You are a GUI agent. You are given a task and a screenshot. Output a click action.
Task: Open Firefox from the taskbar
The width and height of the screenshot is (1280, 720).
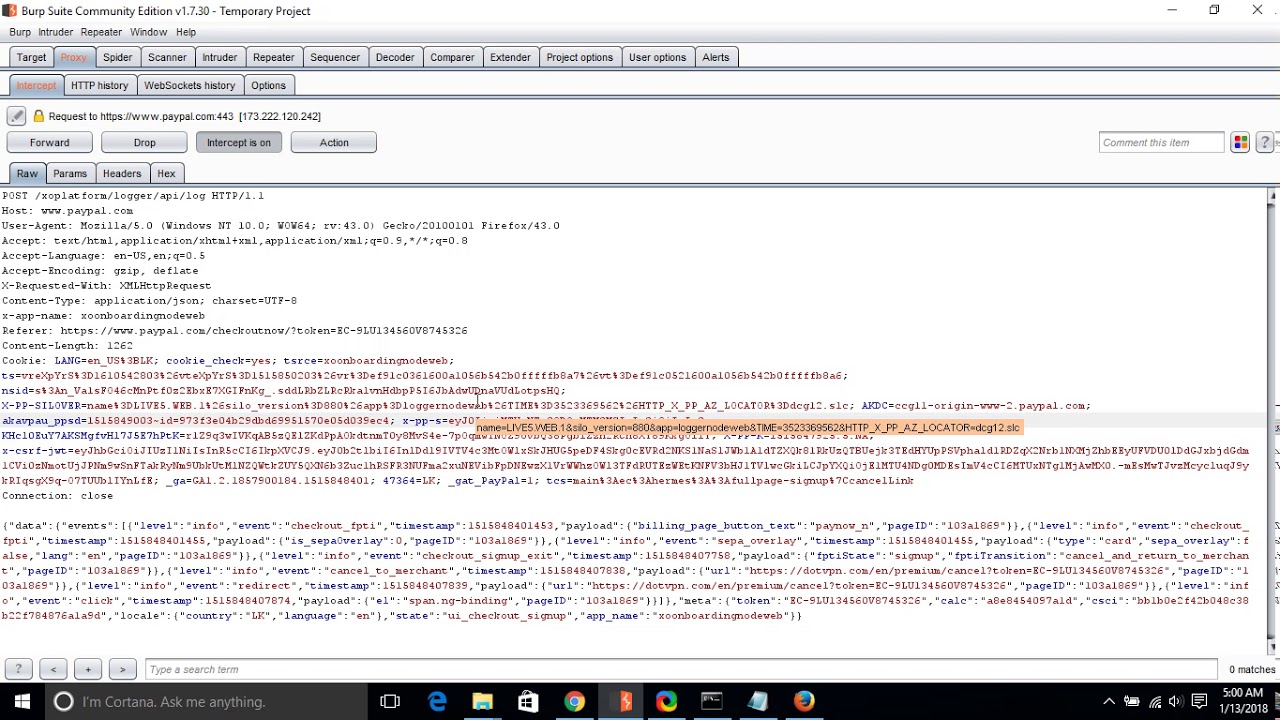[x=803, y=701]
